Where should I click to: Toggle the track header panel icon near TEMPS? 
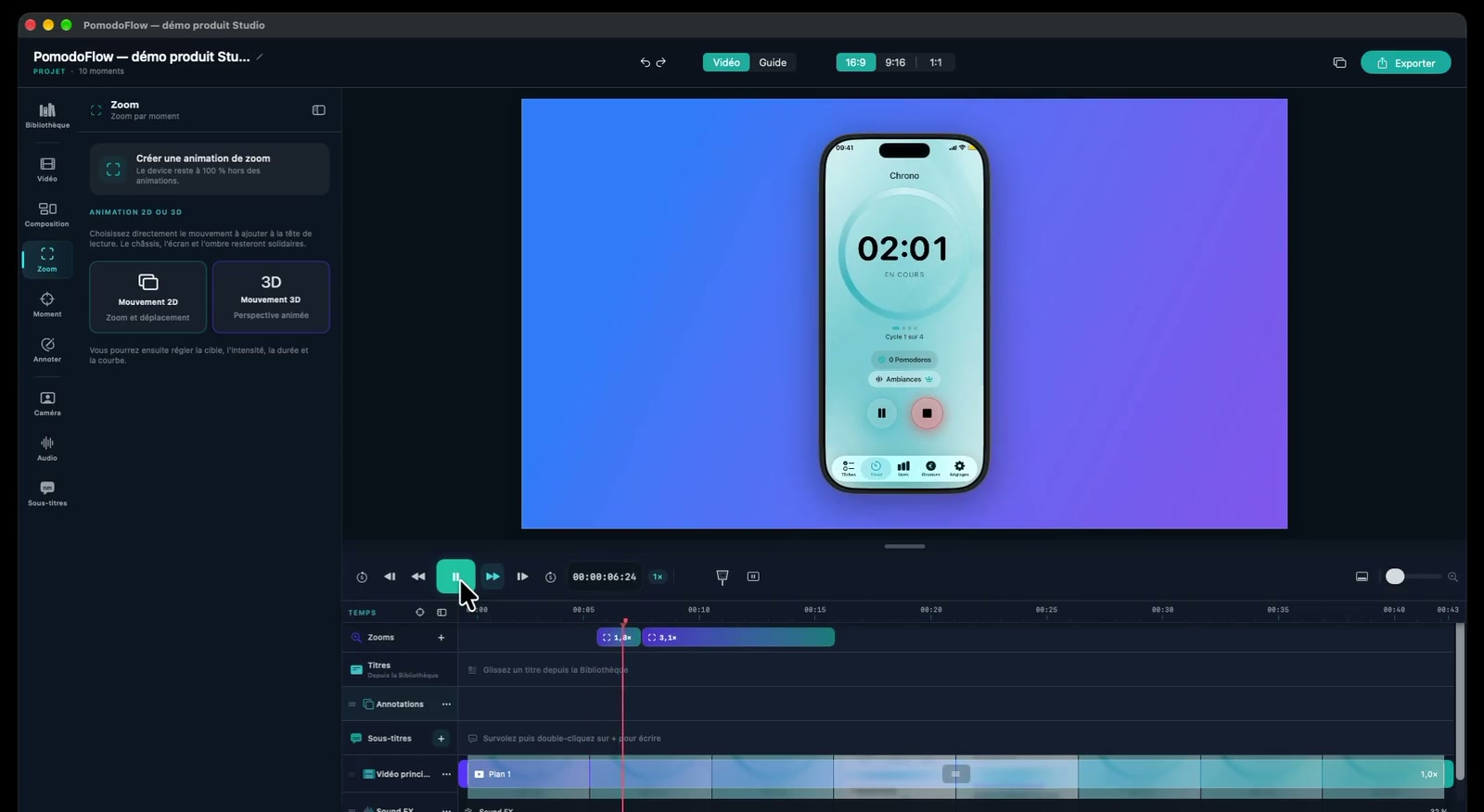point(441,613)
